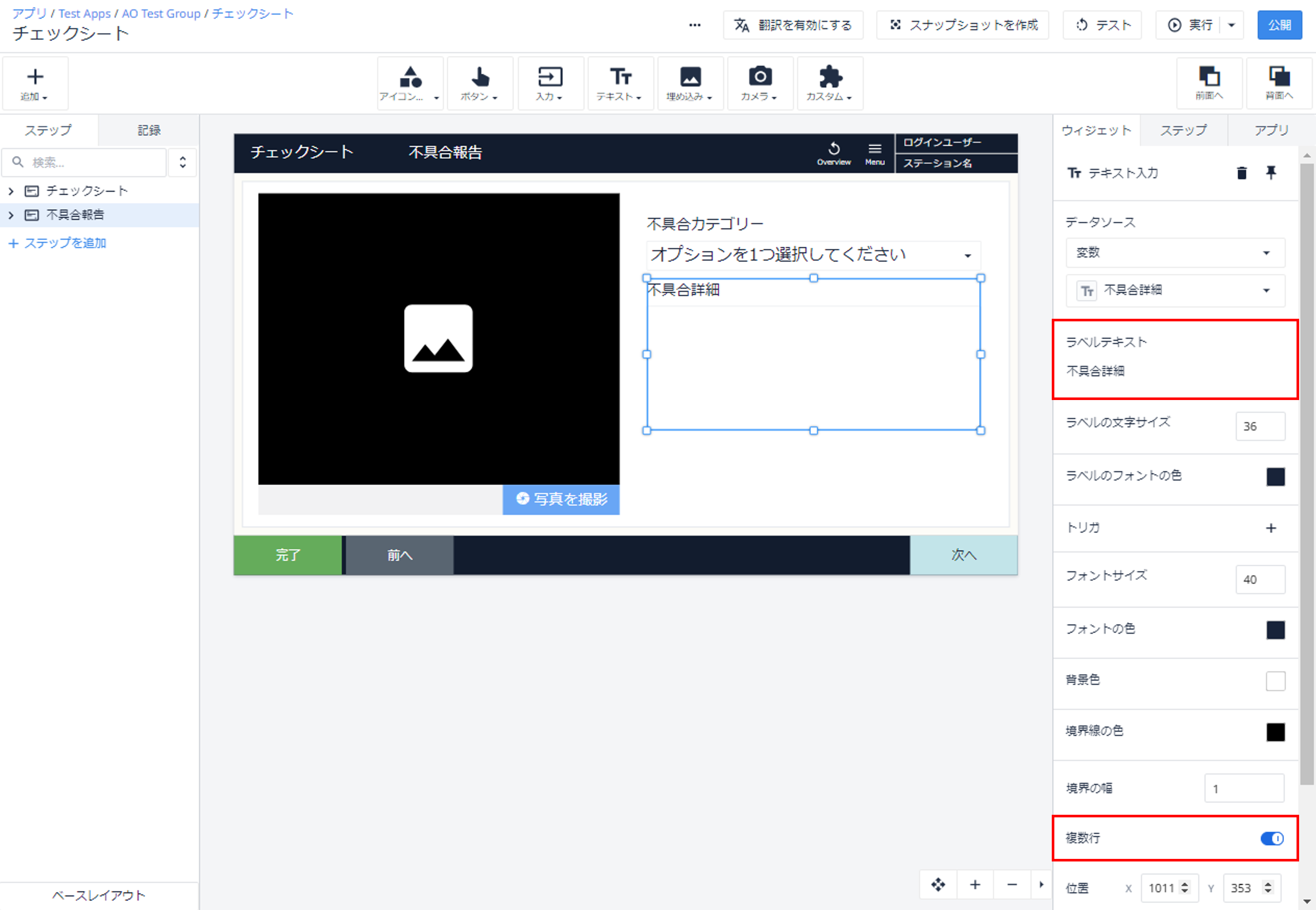1316x910 pixels.
Task: Click the ログインユーザー label in header
Action: [942, 143]
